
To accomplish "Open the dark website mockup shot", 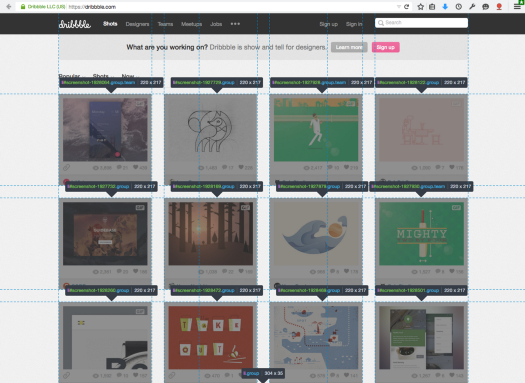I will (x=105, y=234).
